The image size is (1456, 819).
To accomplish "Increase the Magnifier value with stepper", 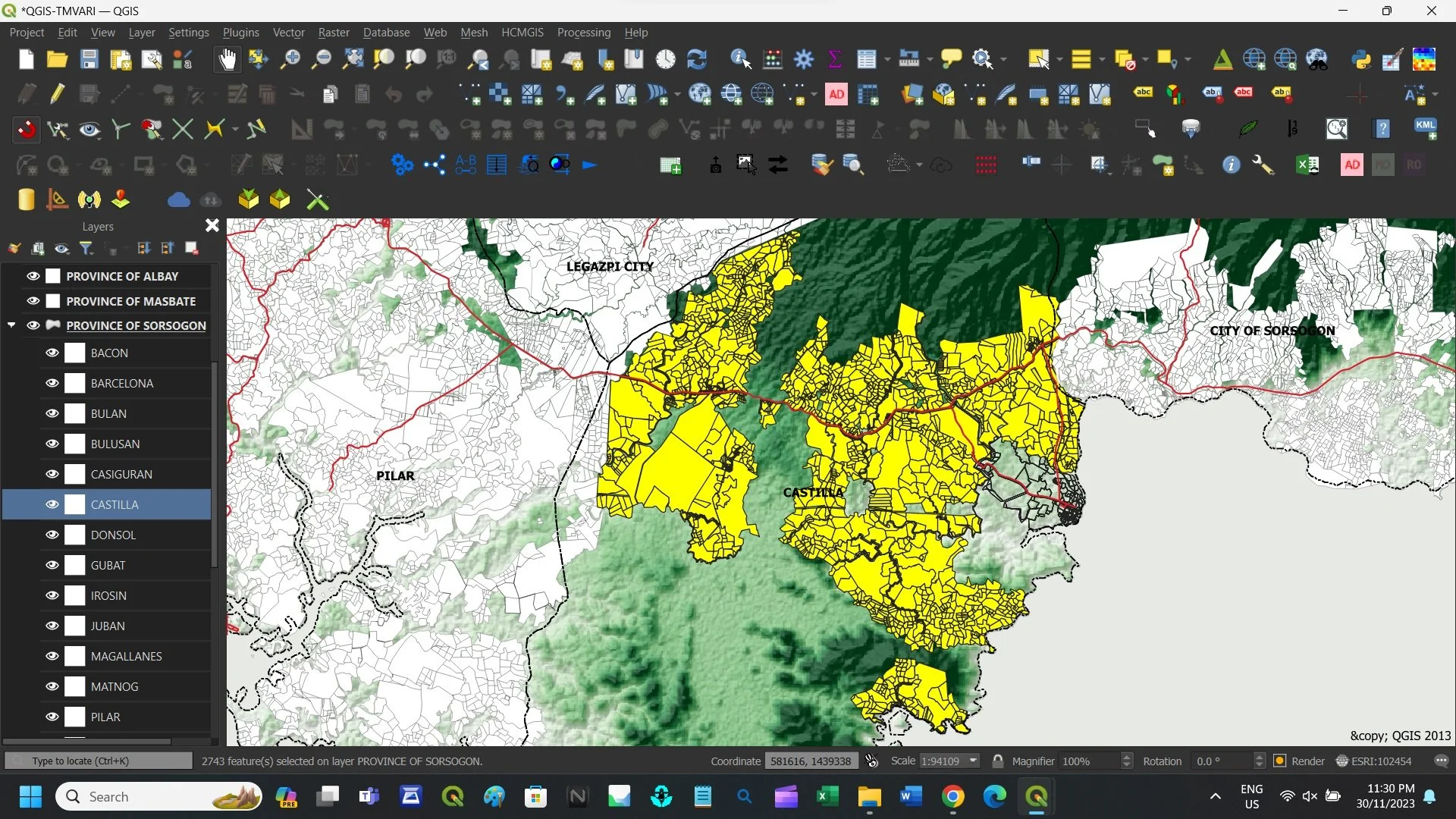I will [1127, 757].
